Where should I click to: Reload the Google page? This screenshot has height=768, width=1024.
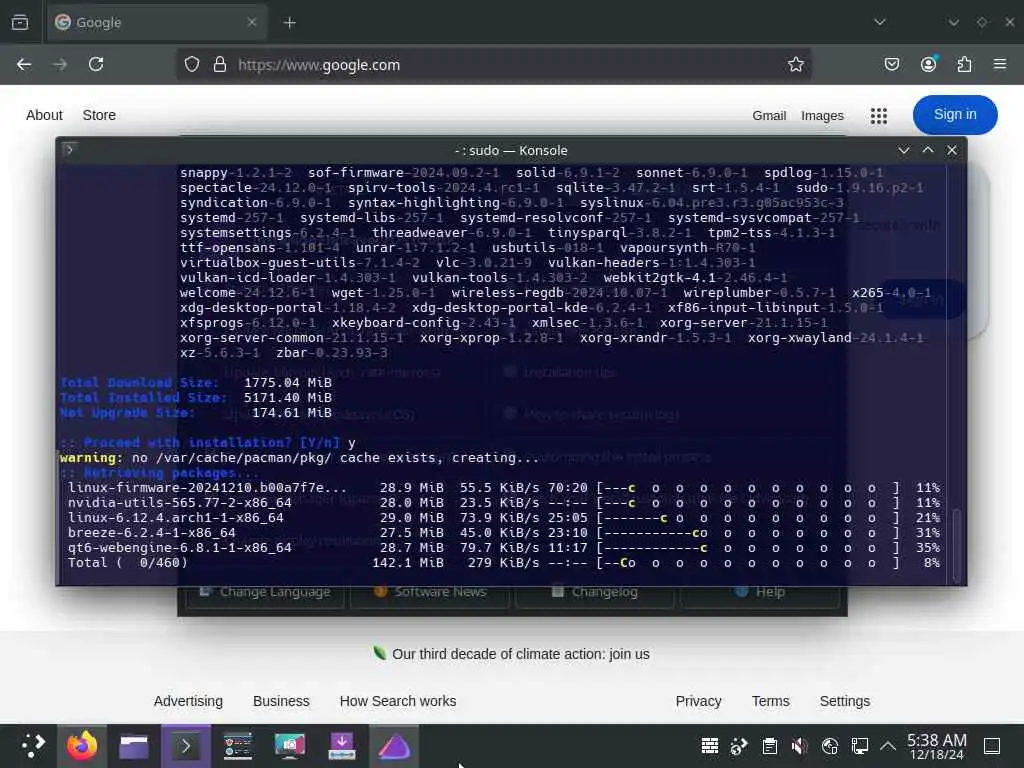coord(96,65)
